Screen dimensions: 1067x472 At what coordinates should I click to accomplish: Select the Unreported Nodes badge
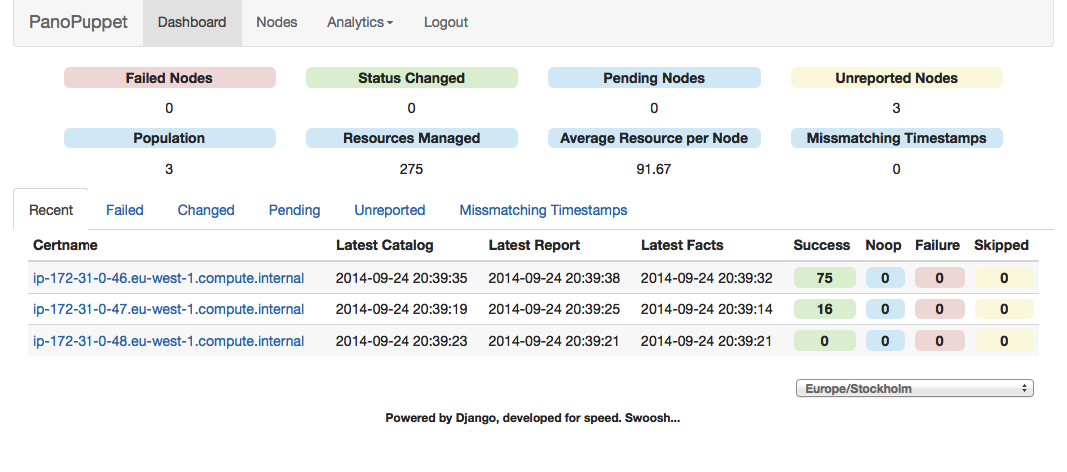[x=896, y=78]
